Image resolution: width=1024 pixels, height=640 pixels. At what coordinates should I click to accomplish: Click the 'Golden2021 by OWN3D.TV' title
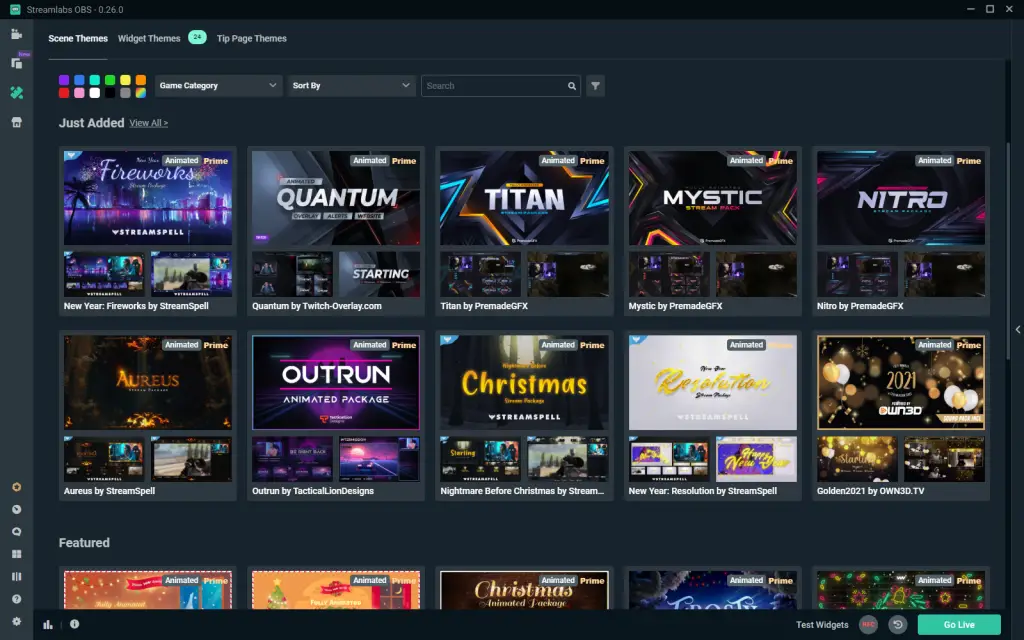871,490
